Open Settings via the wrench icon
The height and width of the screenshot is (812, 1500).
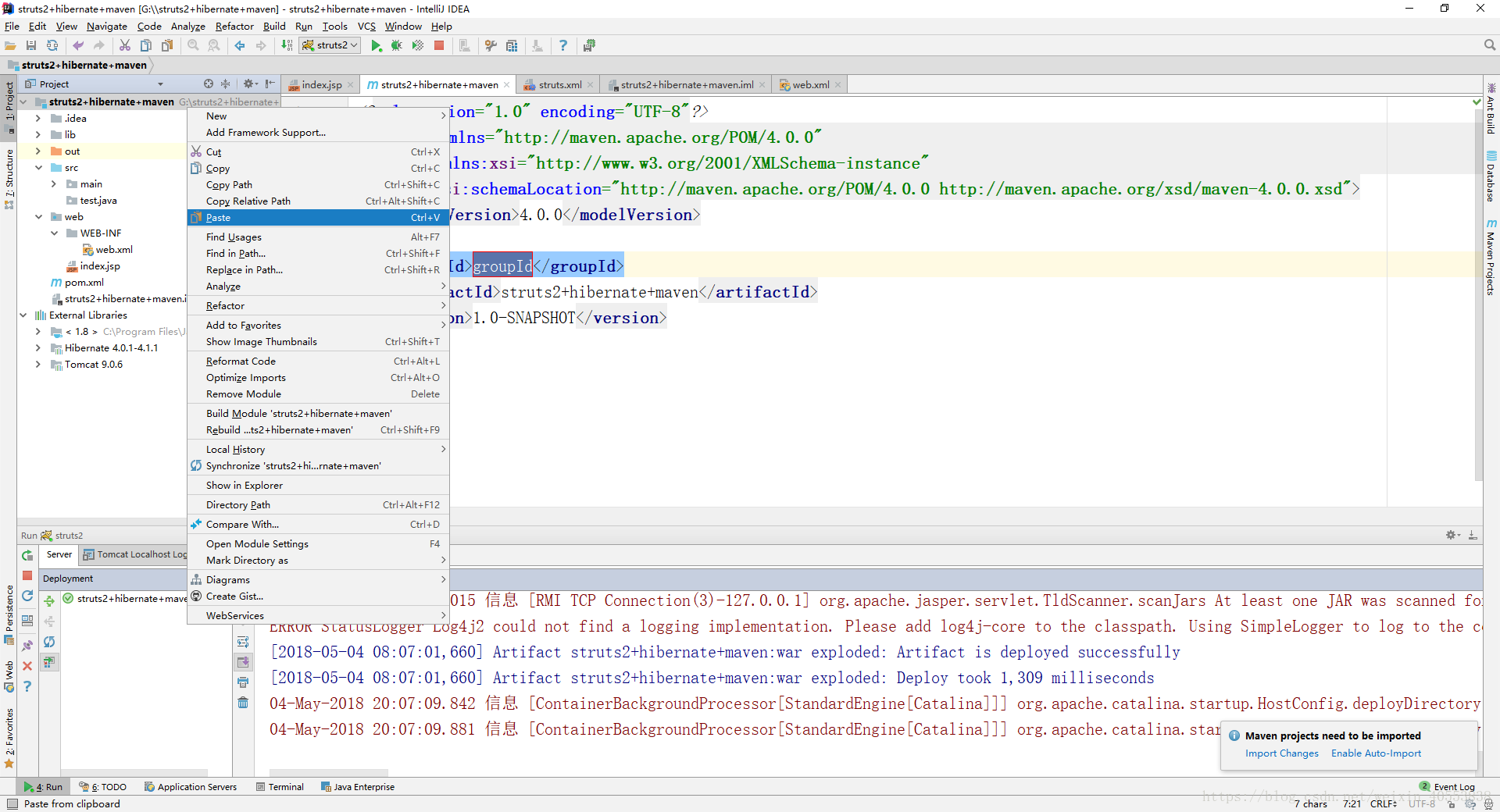point(491,45)
